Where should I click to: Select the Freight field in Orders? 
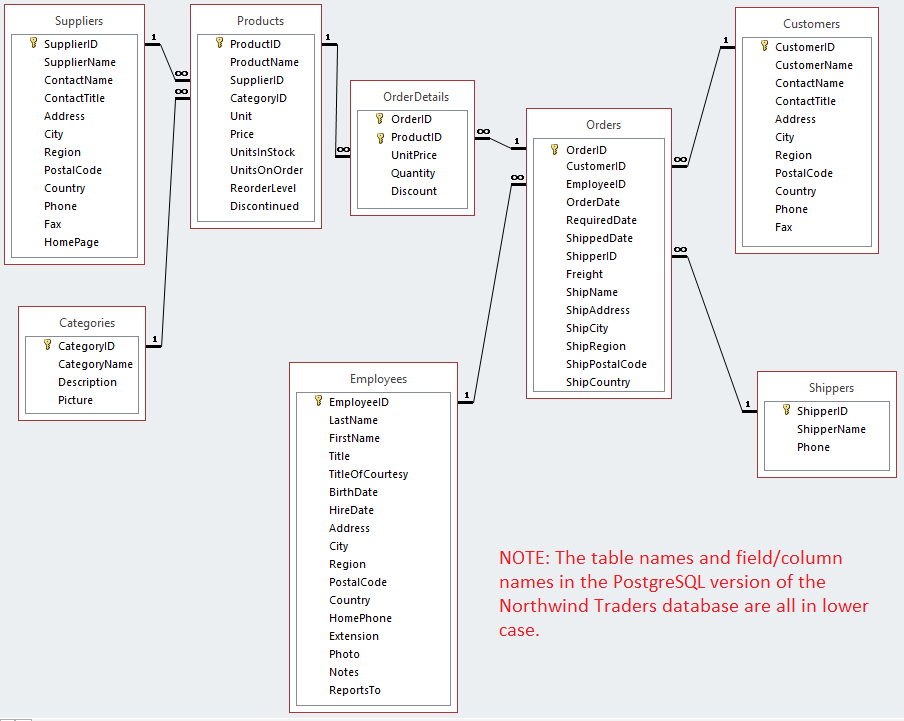[584, 274]
